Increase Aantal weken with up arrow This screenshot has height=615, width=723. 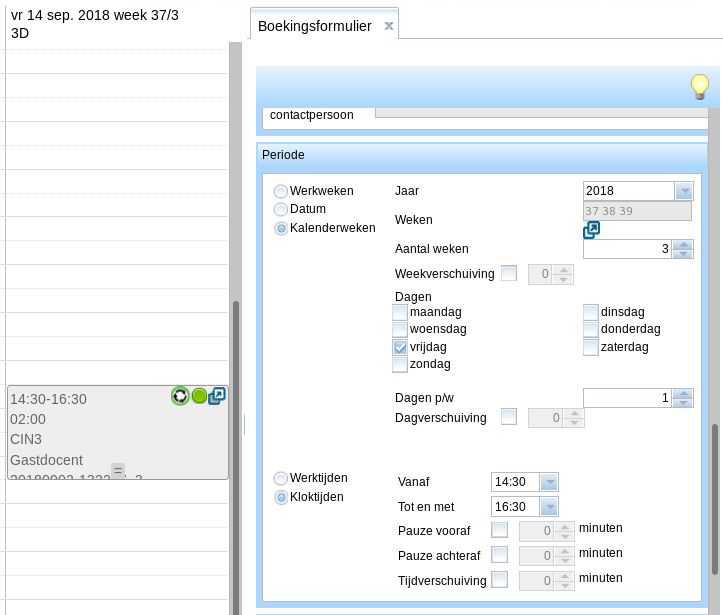coord(683,244)
